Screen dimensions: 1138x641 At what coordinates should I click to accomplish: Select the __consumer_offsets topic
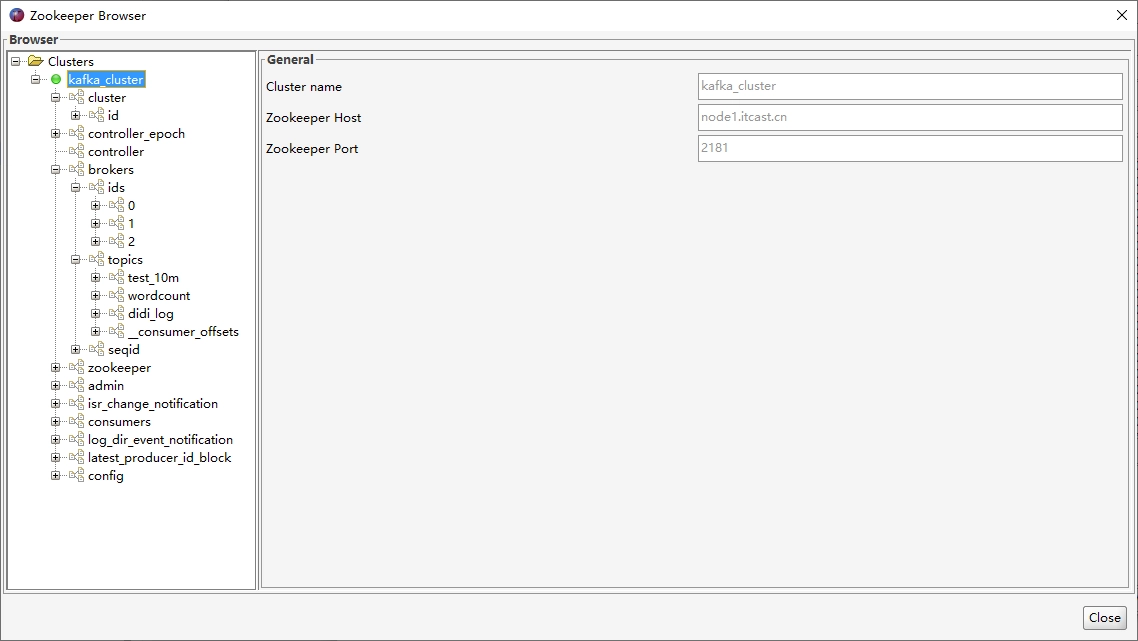(x=183, y=332)
